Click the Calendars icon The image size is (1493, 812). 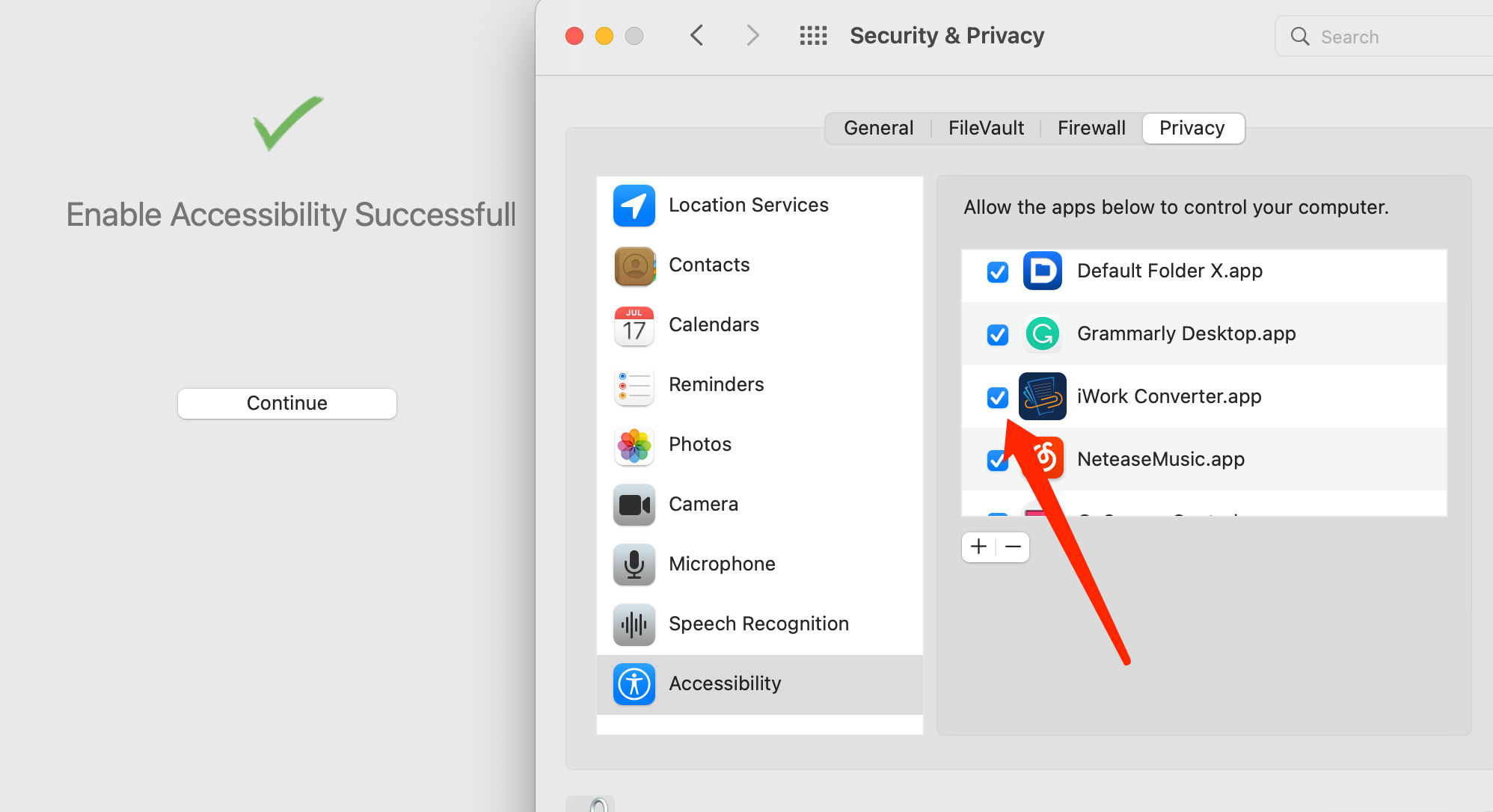click(634, 324)
